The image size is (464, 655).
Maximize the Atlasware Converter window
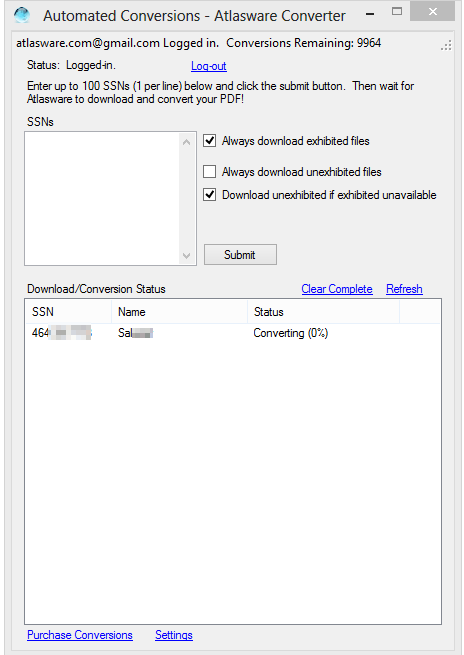(397, 12)
